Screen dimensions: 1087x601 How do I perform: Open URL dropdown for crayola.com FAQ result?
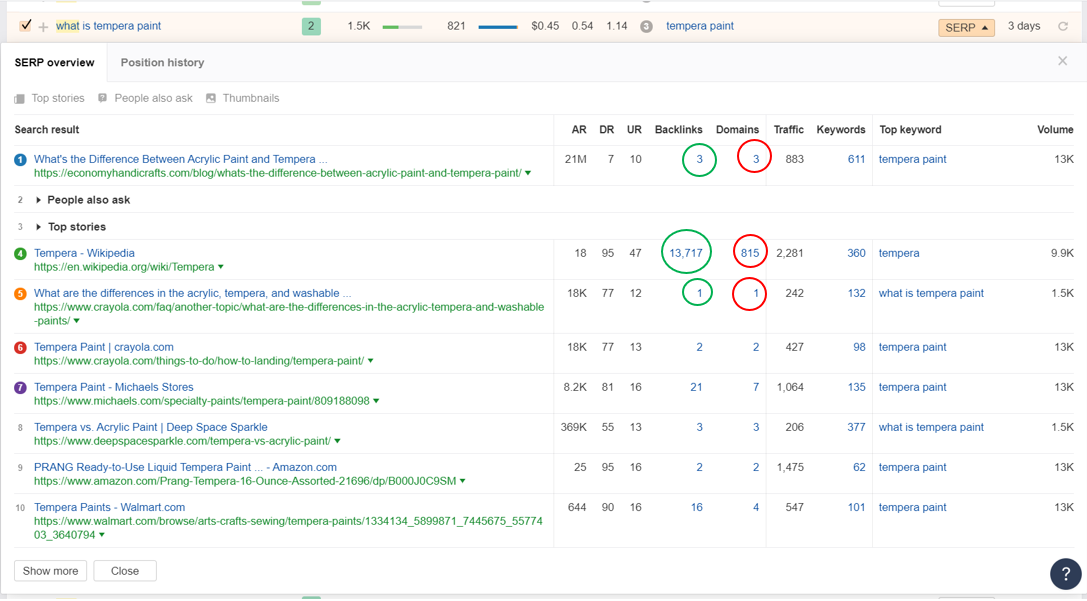click(76, 321)
